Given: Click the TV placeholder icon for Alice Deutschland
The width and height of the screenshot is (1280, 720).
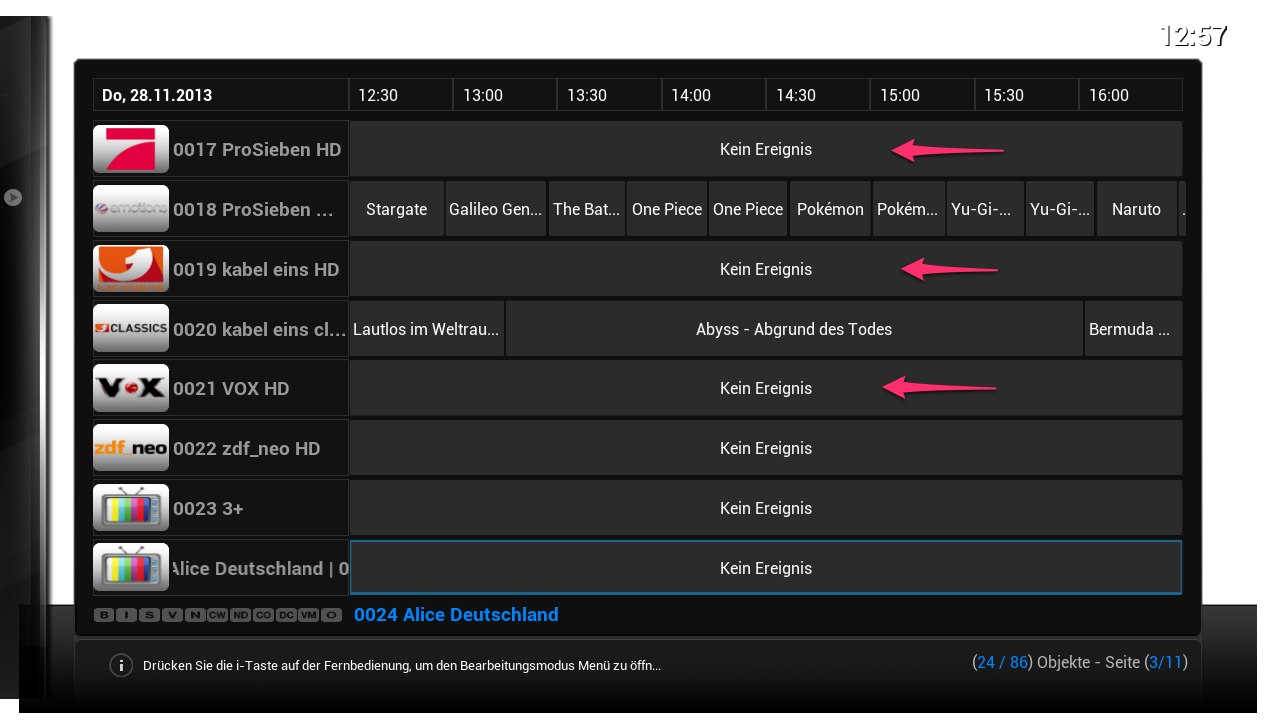Looking at the screenshot, I should point(131,568).
